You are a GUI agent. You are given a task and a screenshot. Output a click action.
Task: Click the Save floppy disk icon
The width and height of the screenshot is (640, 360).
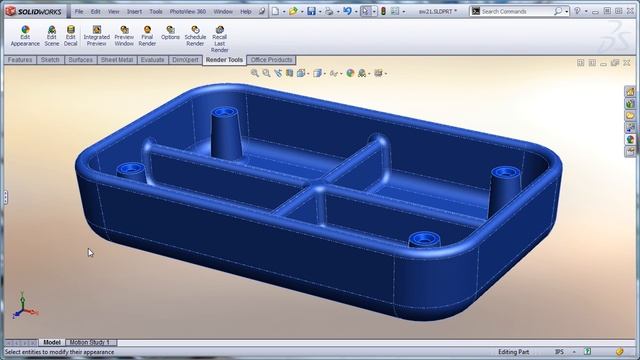tap(311, 11)
